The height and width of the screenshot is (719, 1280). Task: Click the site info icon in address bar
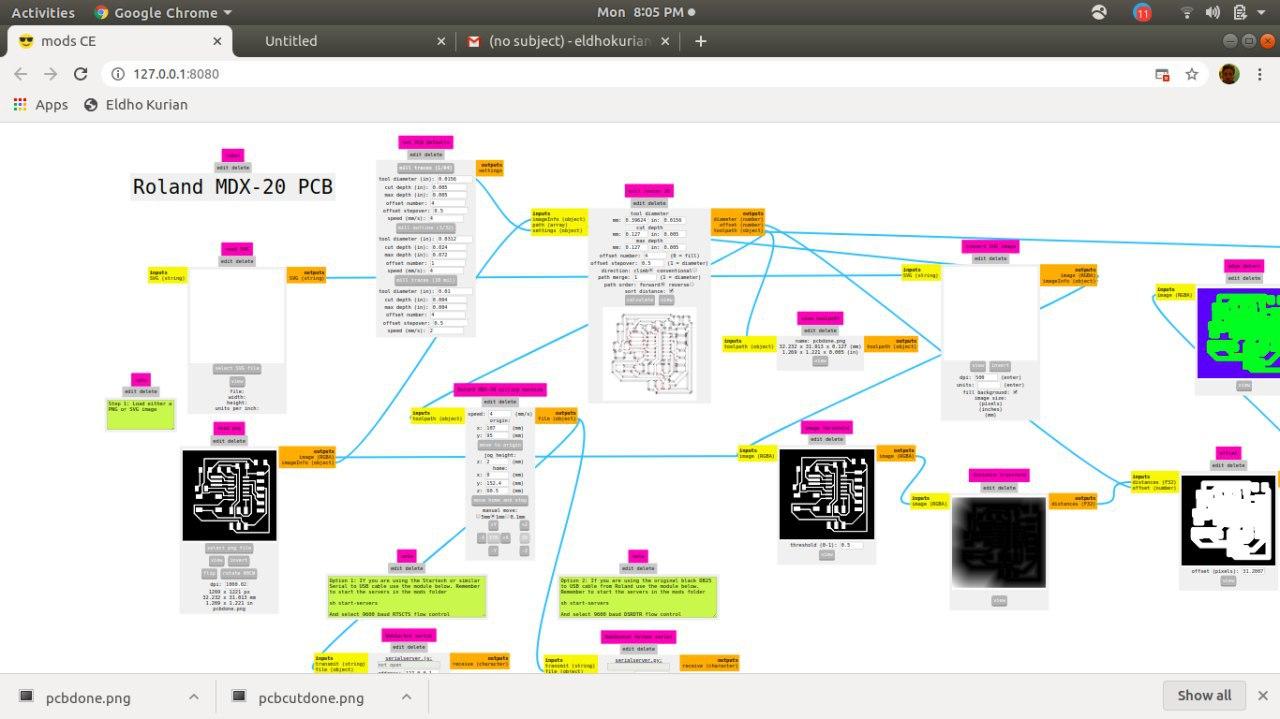(x=117, y=74)
